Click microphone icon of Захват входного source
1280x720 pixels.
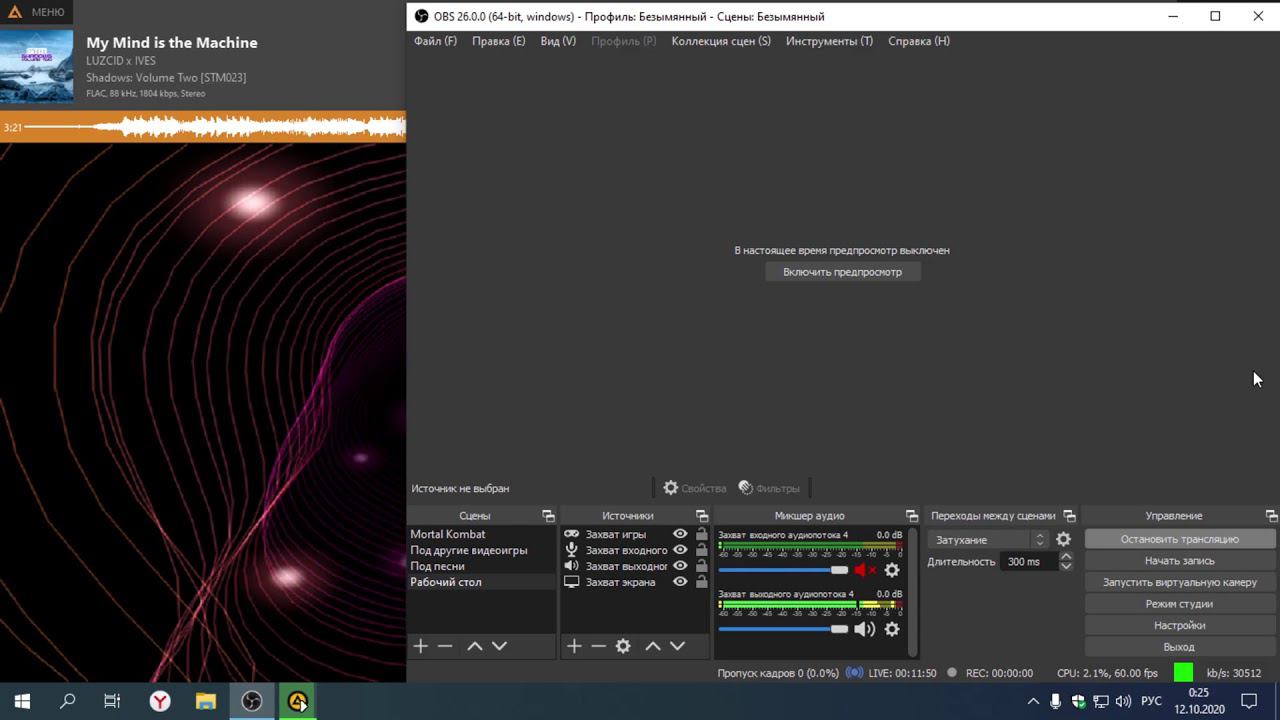pyautogui.click(x=572, y=550)
